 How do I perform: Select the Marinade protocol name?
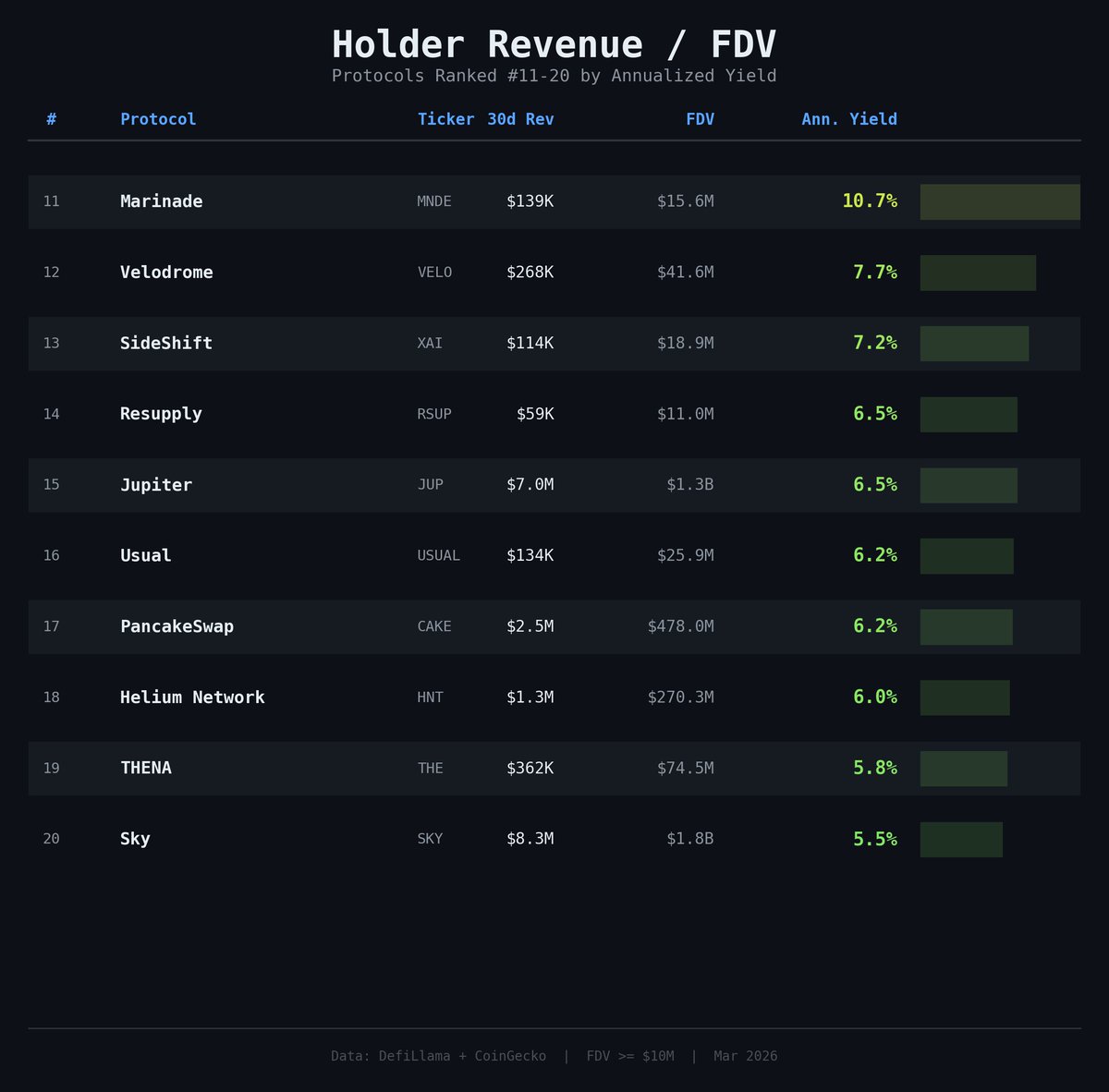(x=162, y=201)
